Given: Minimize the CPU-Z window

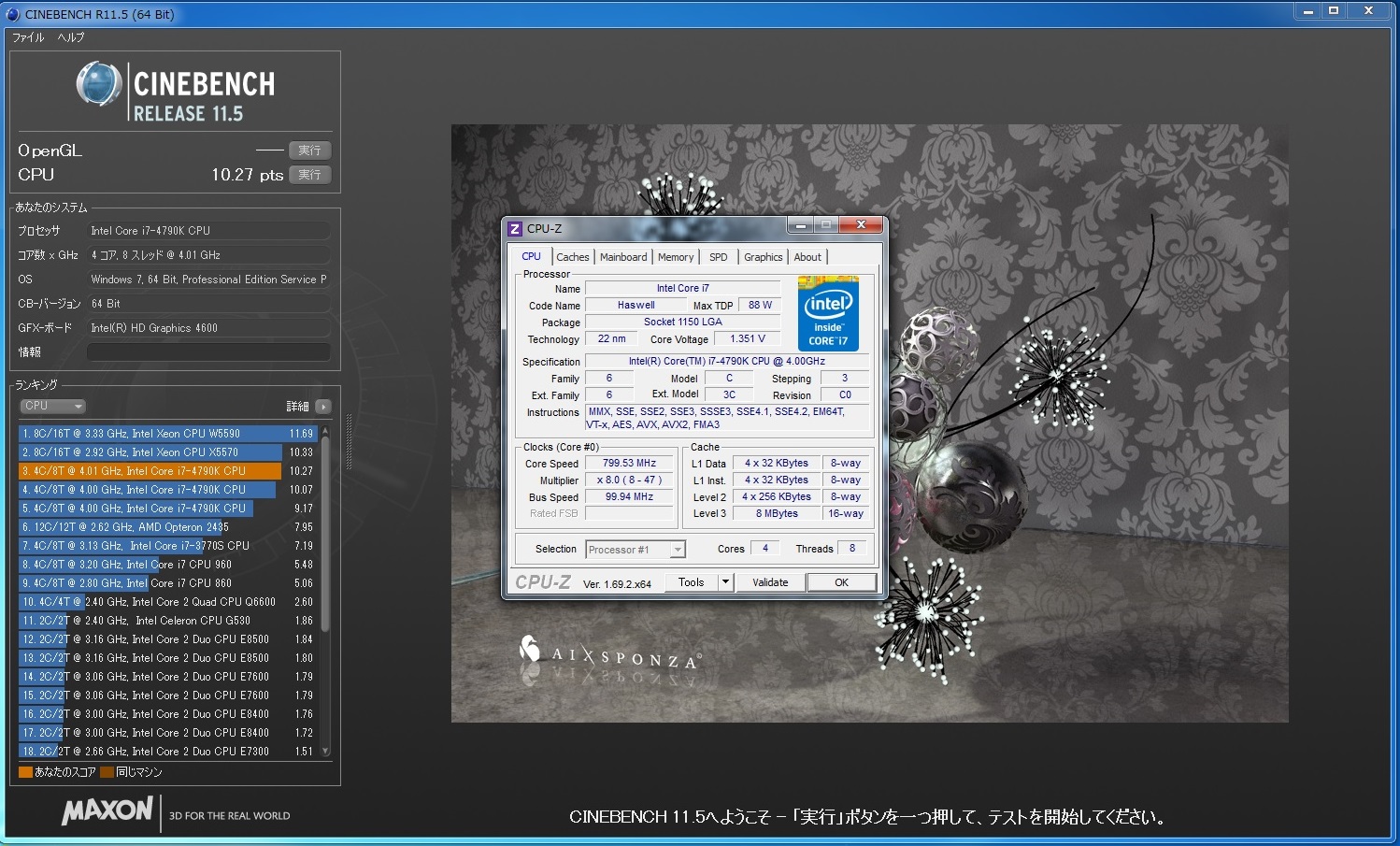Looking at the screenshot, I should tap(800, 225).
